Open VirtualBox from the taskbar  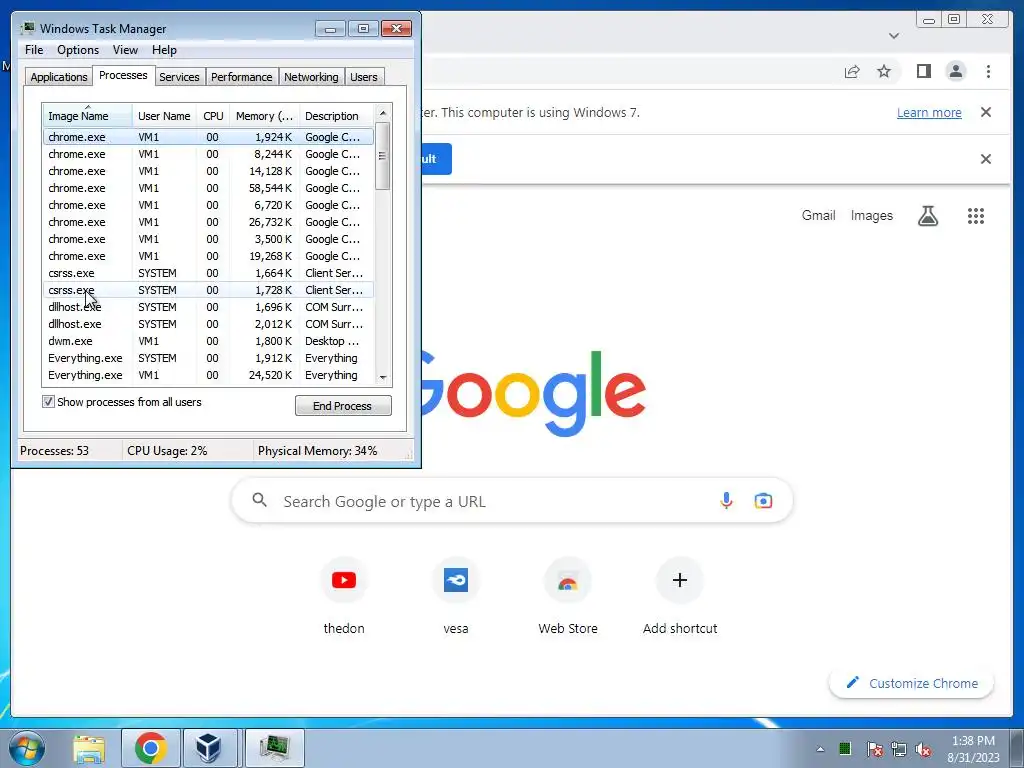(x=209, y=748)
